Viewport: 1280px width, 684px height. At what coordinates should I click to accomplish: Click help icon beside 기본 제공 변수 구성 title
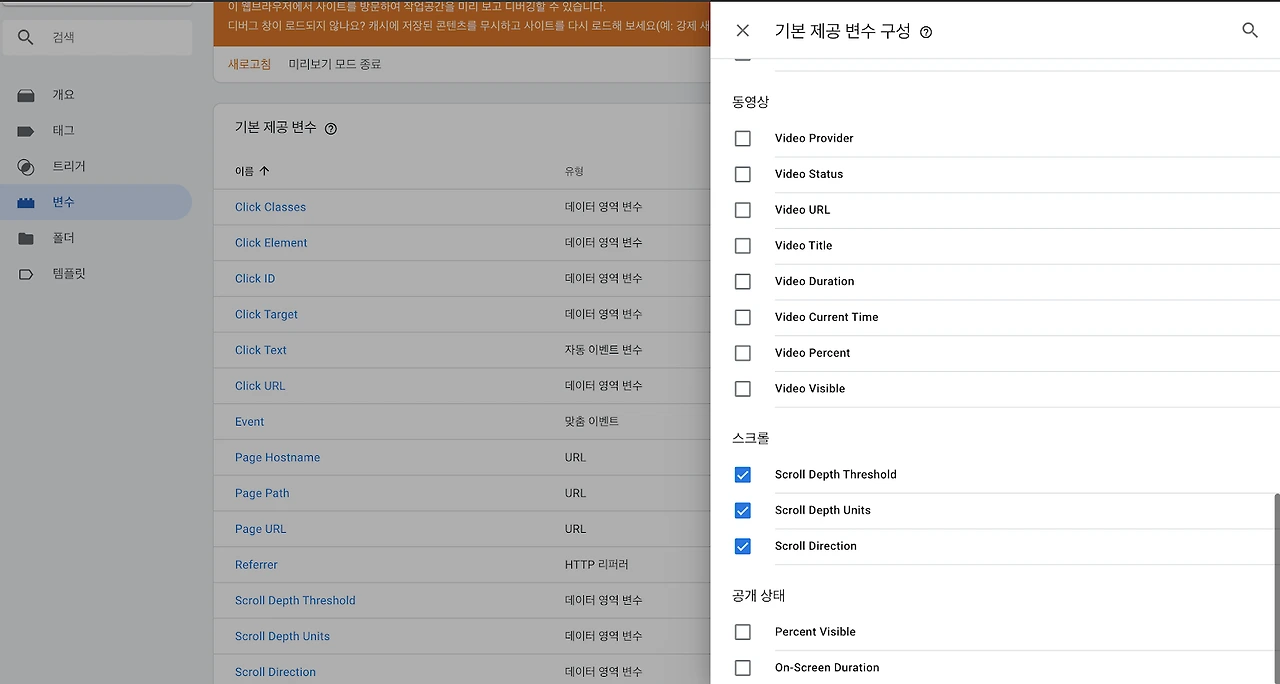click(x=926, y=32)
